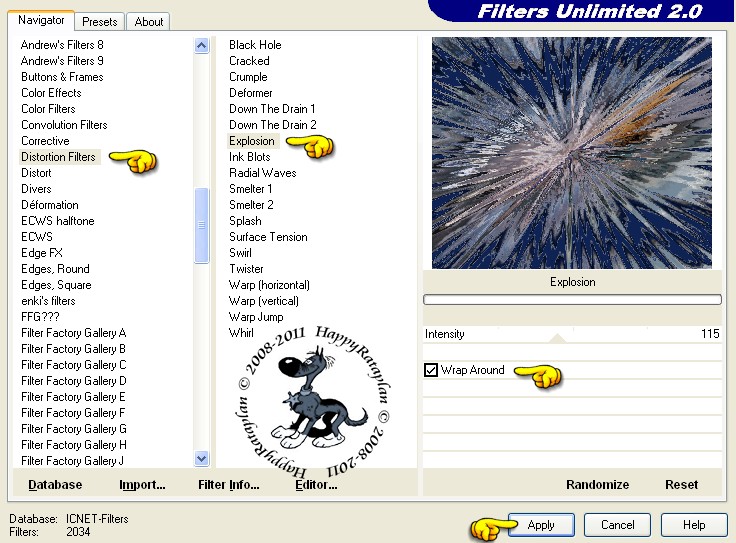Image resolution: width=736 pixels, height=543 pixels.
Task: Click the Explosion preview image
Action: pyautogui.click(x=572, y=153)
